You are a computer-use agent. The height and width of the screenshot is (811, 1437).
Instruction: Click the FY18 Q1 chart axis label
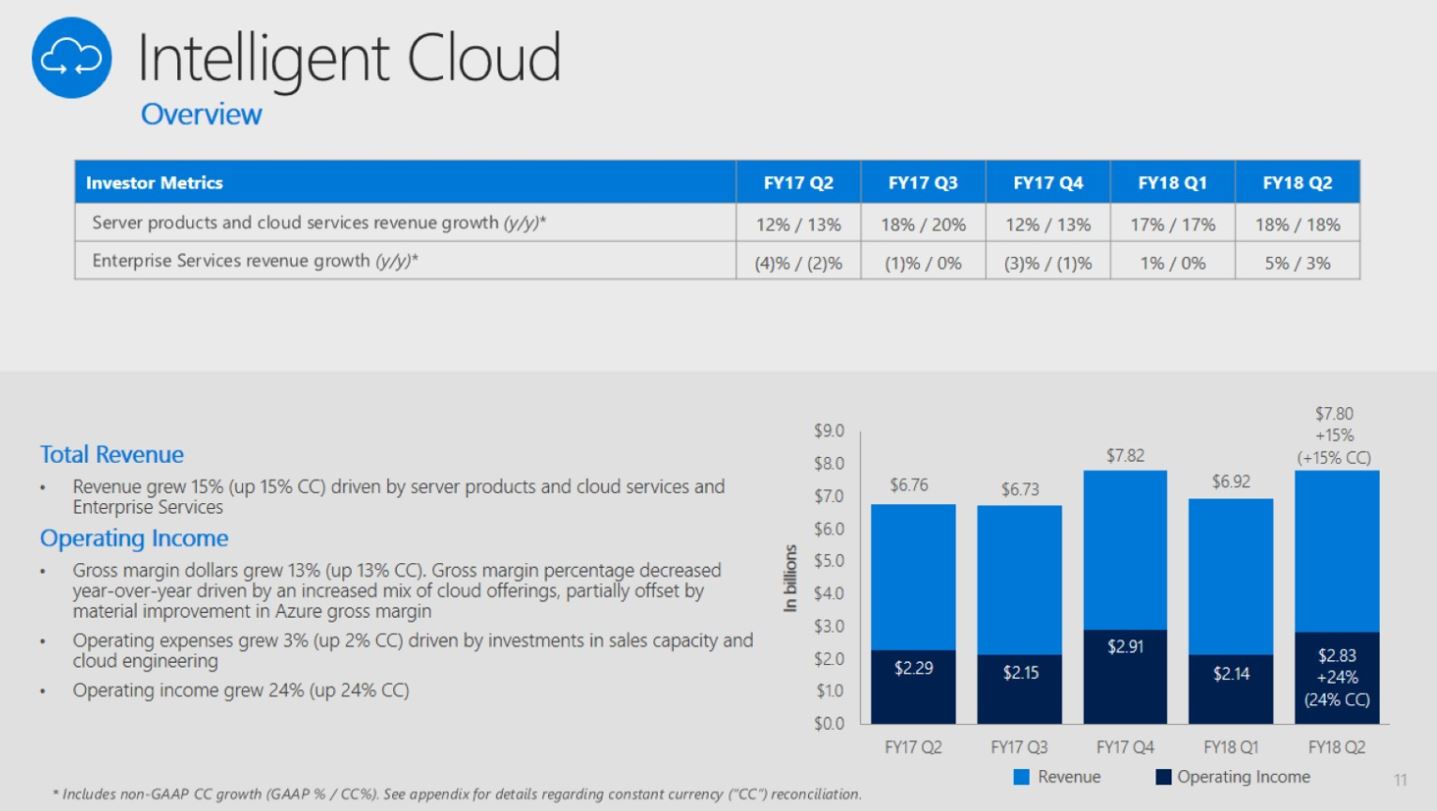point(1231,747)
